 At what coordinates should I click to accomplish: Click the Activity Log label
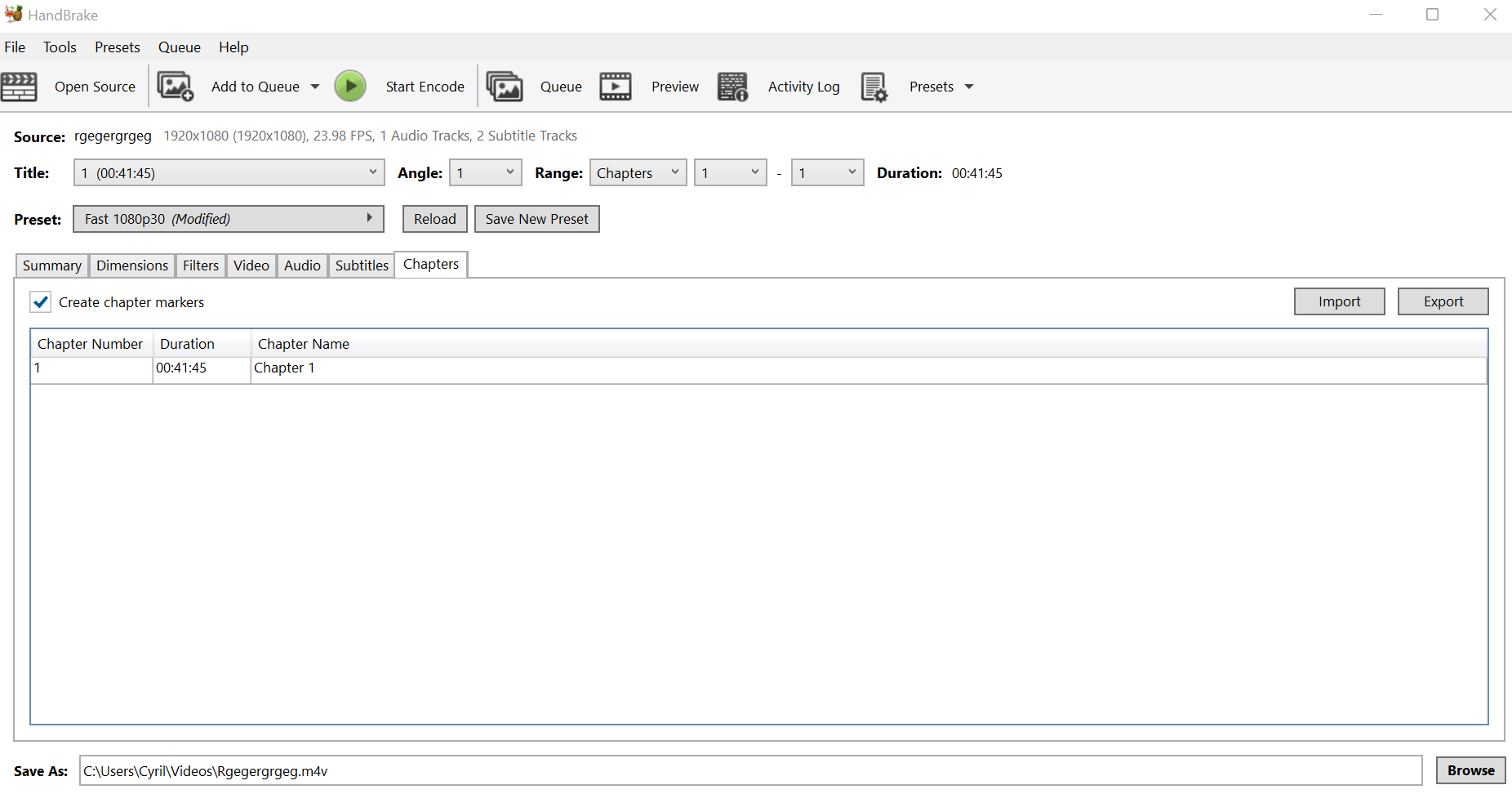click(x=804, y=87)
